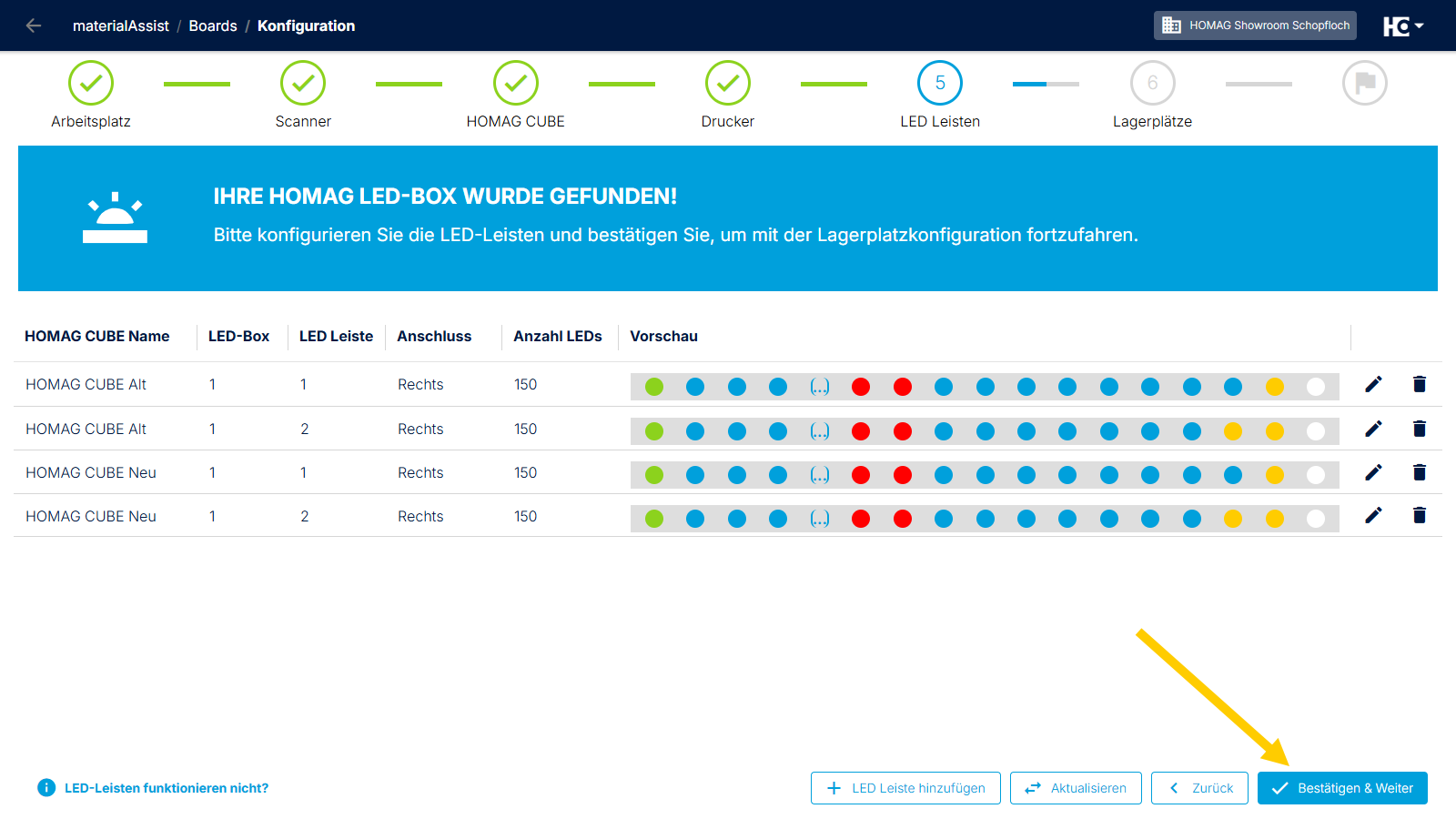This screenshot has width=1456, height=819.
Task: Click Bestätigen & Weiter button
Action: (x=1342, y=788)
